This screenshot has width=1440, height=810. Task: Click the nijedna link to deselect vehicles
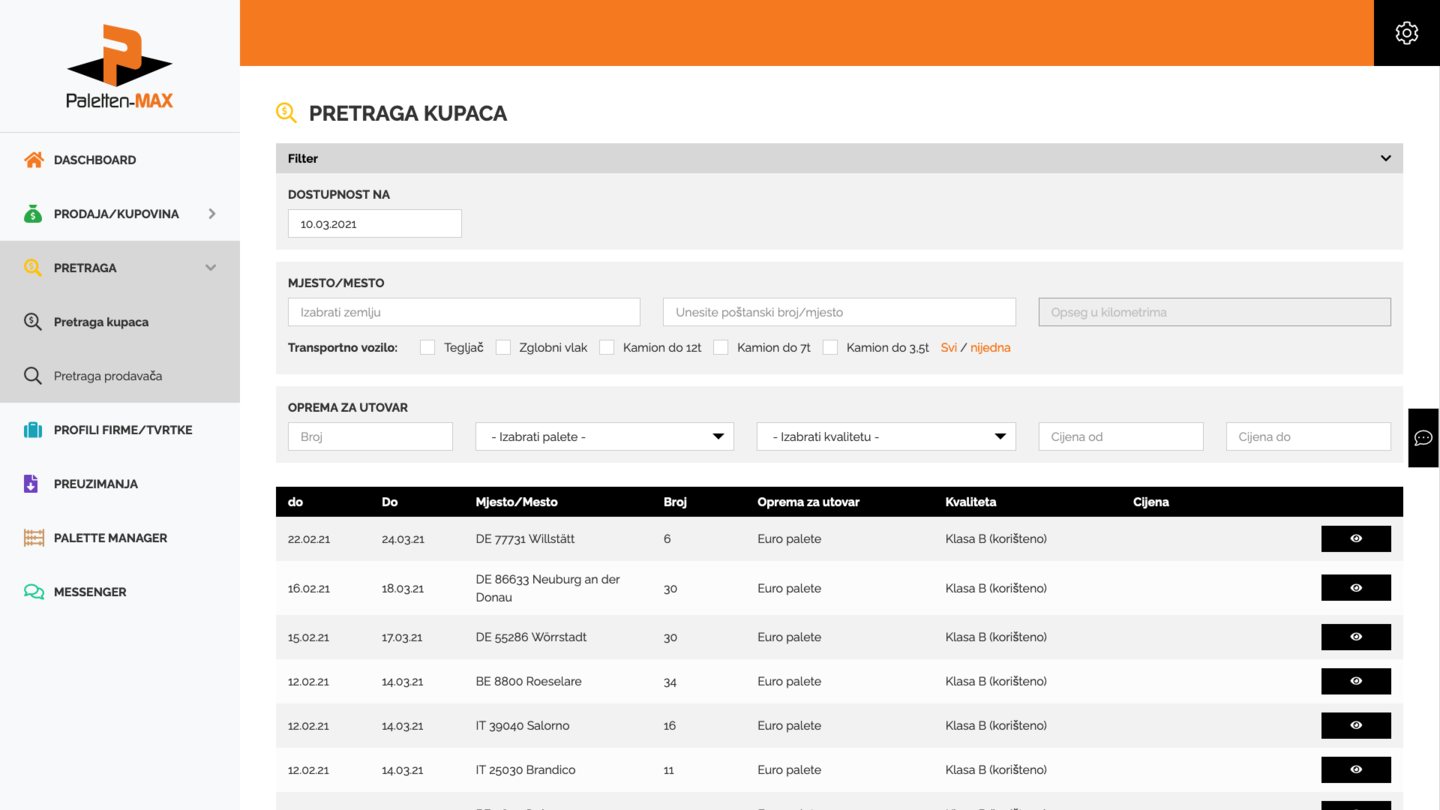(x=990, y=348)
